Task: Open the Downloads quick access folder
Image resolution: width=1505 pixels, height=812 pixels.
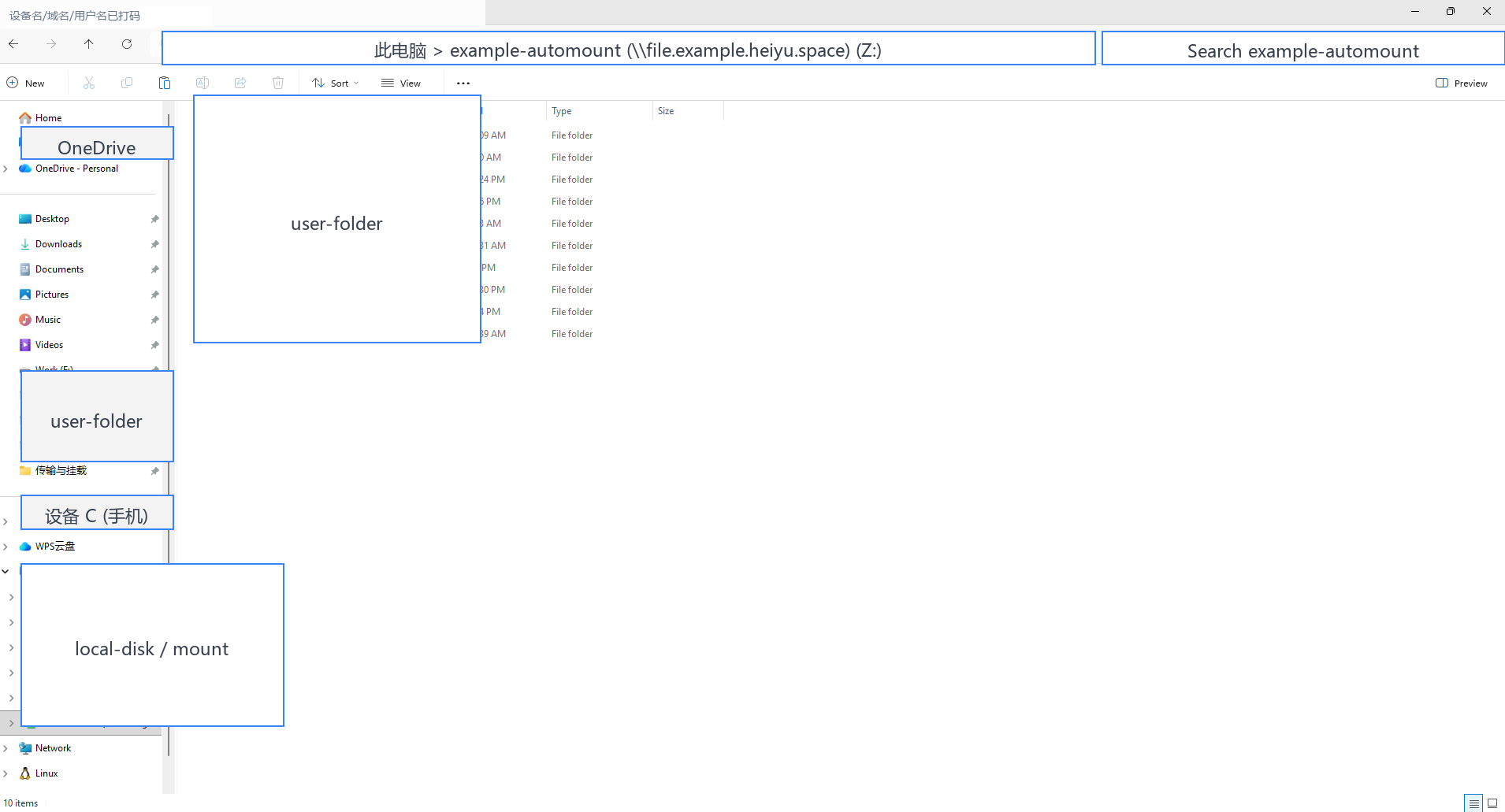Action: tap(58, 244)
